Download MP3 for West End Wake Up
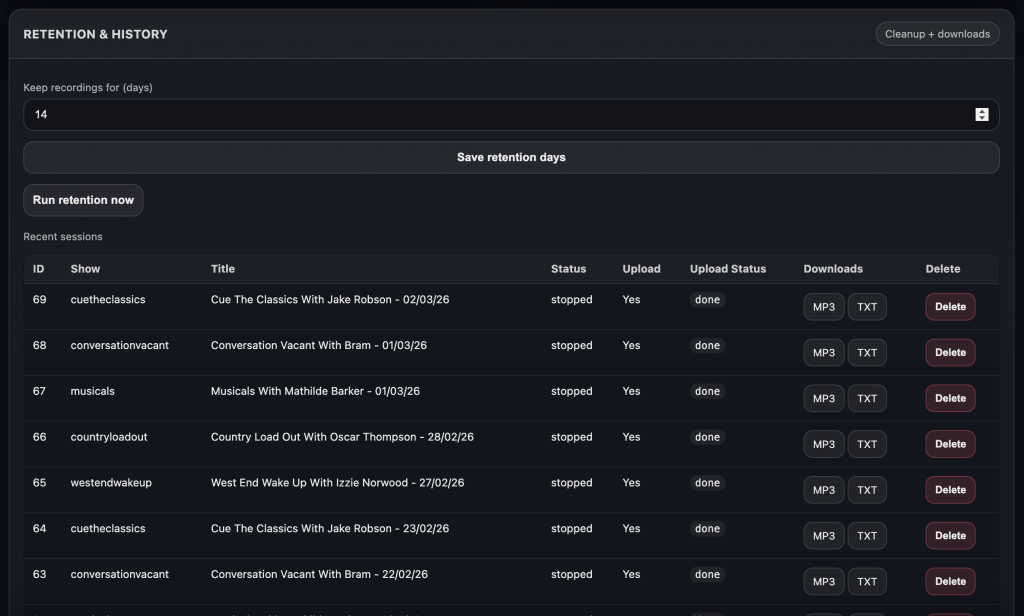Screen dimensions: 1024x616 [x=823, y=490]
